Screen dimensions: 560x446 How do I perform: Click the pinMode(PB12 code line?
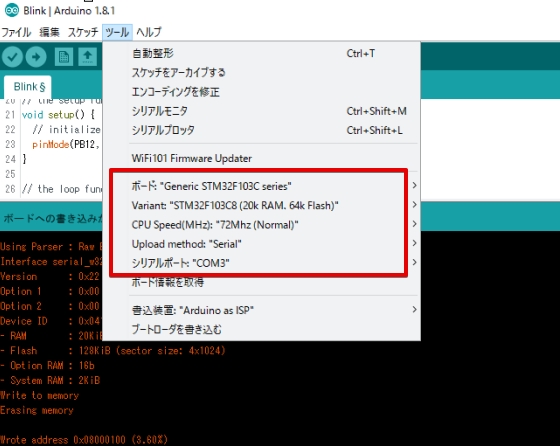66,144
